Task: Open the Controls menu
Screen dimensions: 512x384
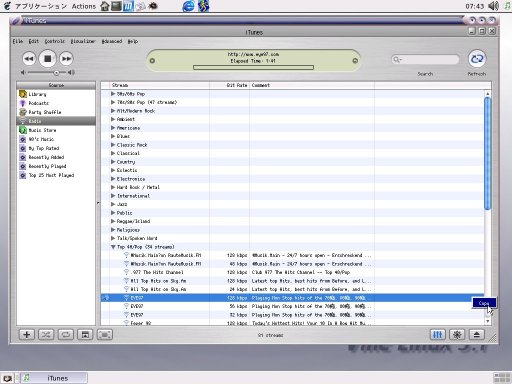Action: 55,41
